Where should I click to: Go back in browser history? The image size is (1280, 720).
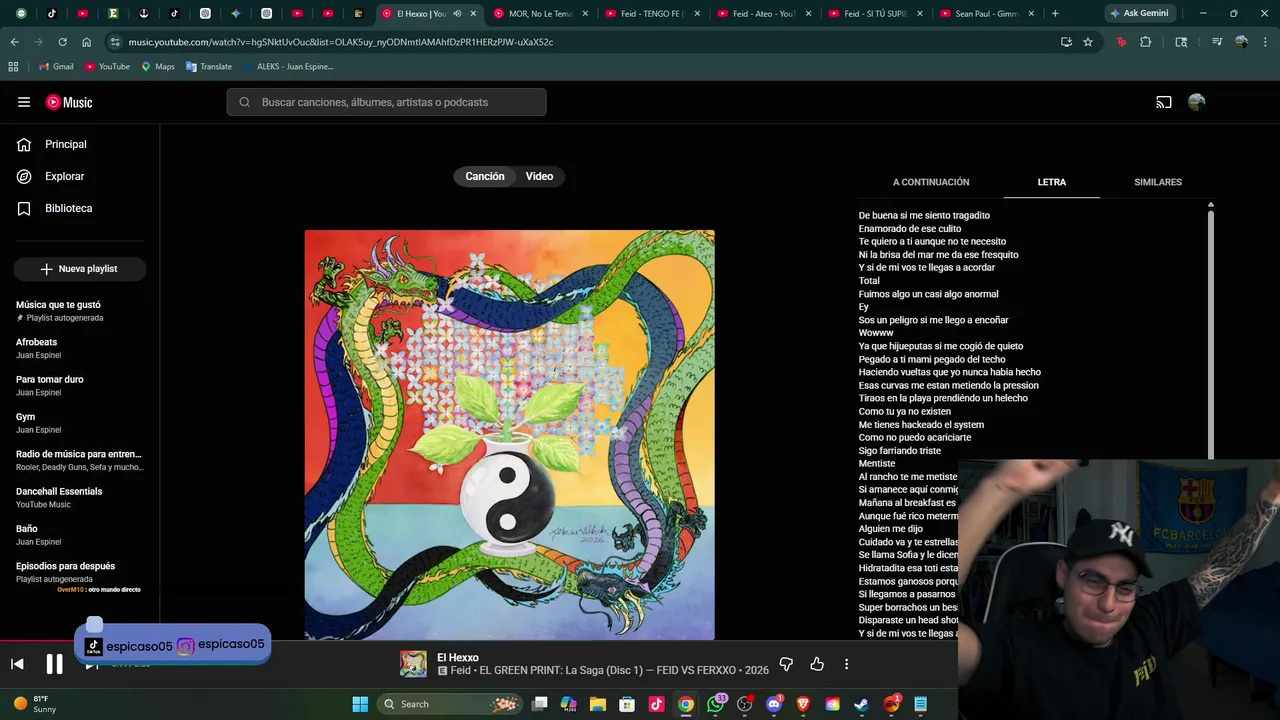(14, 42)
